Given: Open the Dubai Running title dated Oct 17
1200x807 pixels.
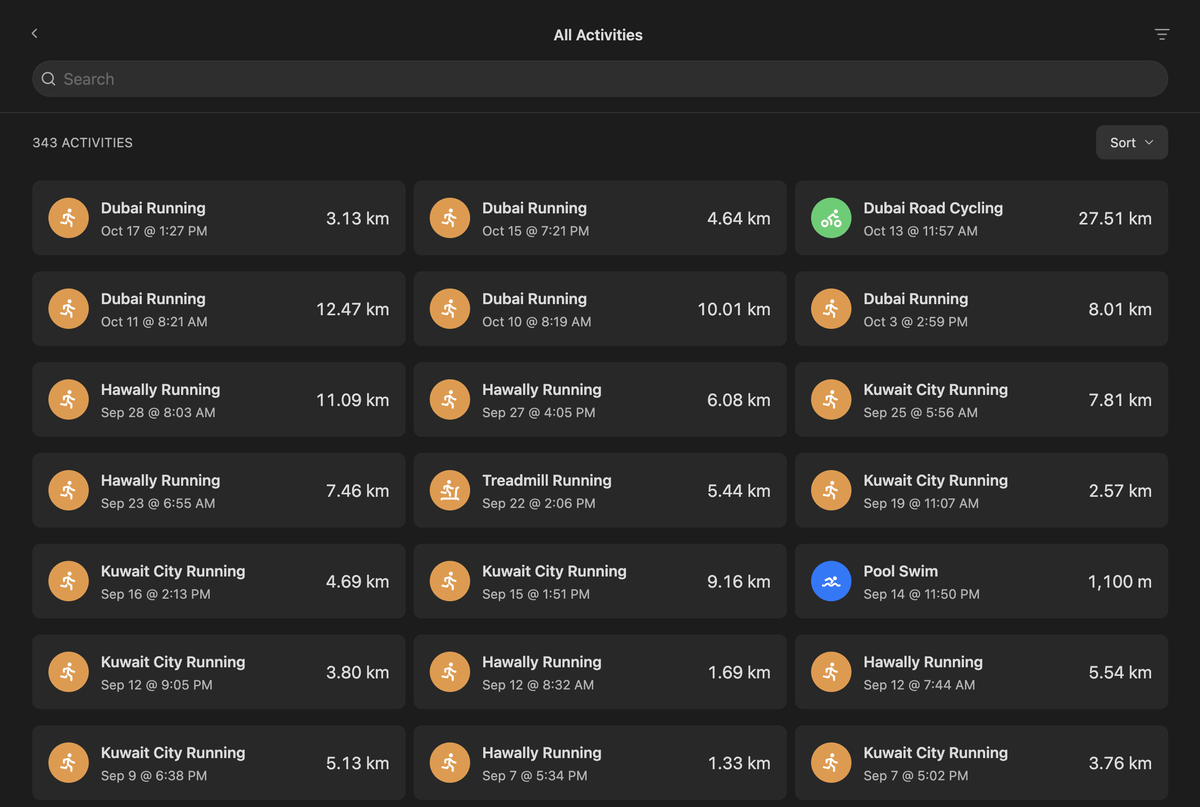Looking at the screenshot, I should tap(153, 208).
